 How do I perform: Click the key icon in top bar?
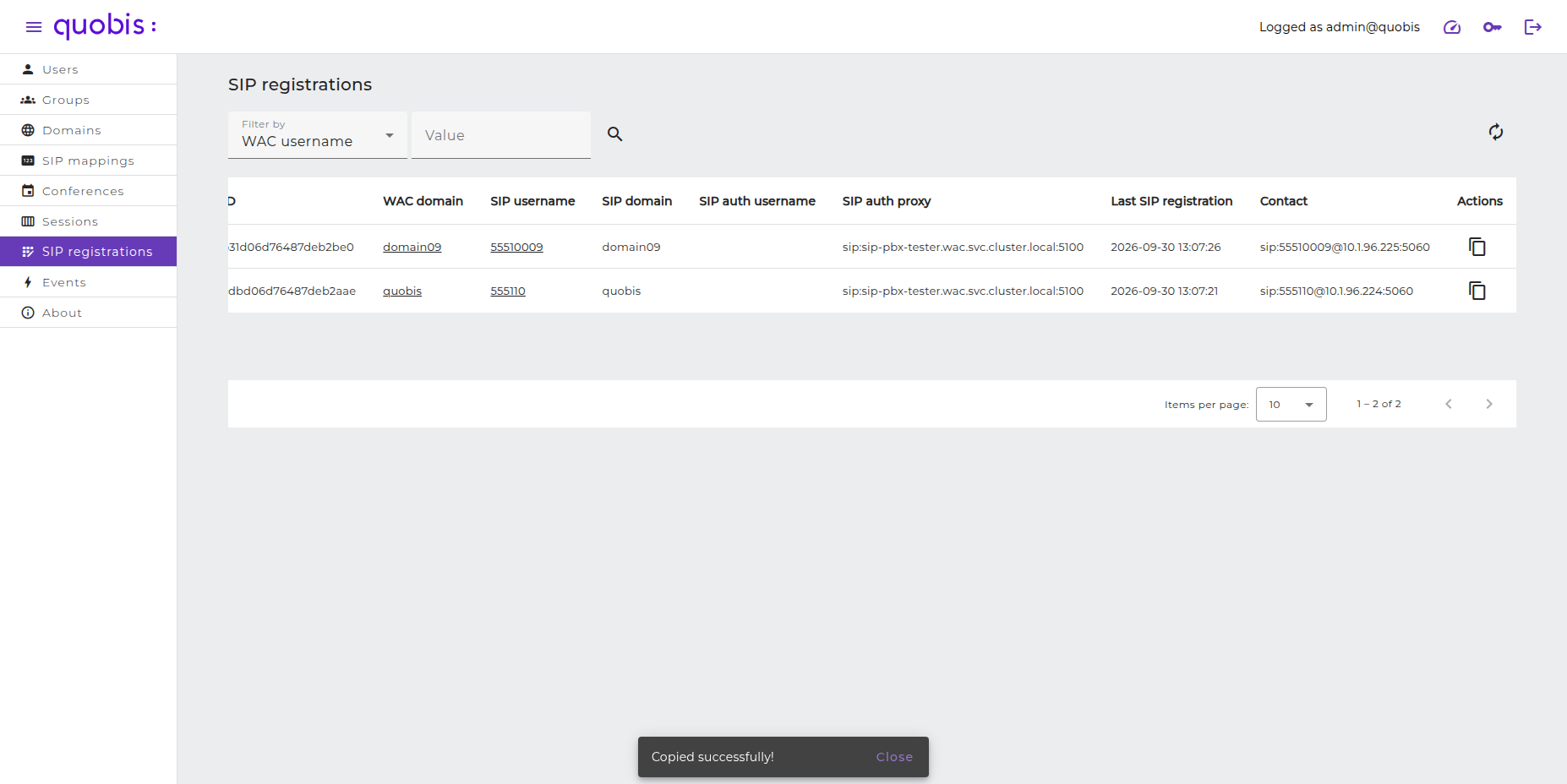(x=1493, y=27)
